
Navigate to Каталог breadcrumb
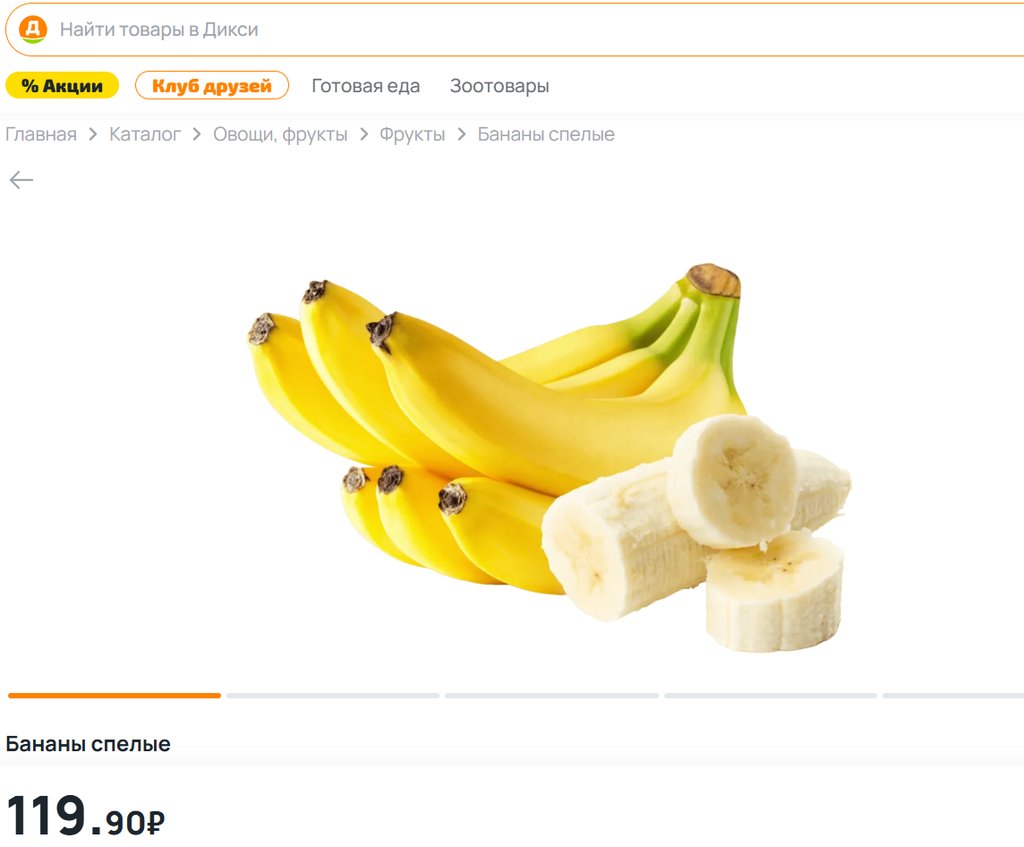click(x=145, y=134)
